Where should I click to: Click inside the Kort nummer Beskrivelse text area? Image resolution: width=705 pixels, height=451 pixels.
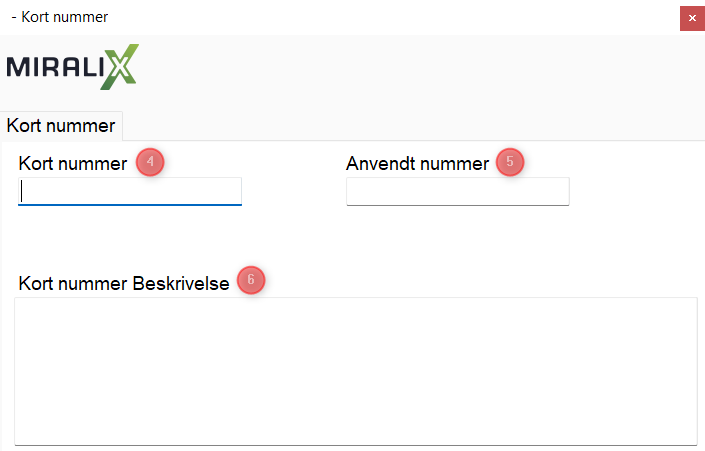[x=355, y=370]
